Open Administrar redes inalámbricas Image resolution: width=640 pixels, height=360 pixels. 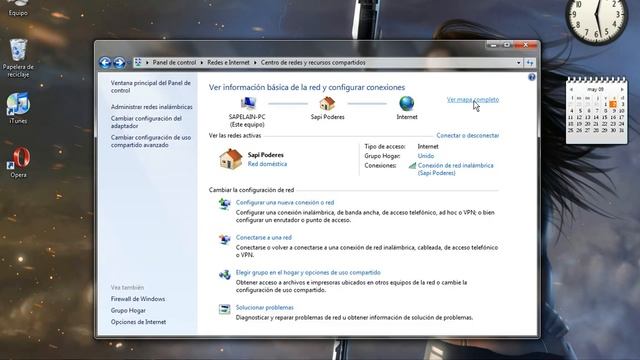coord(151,107)
